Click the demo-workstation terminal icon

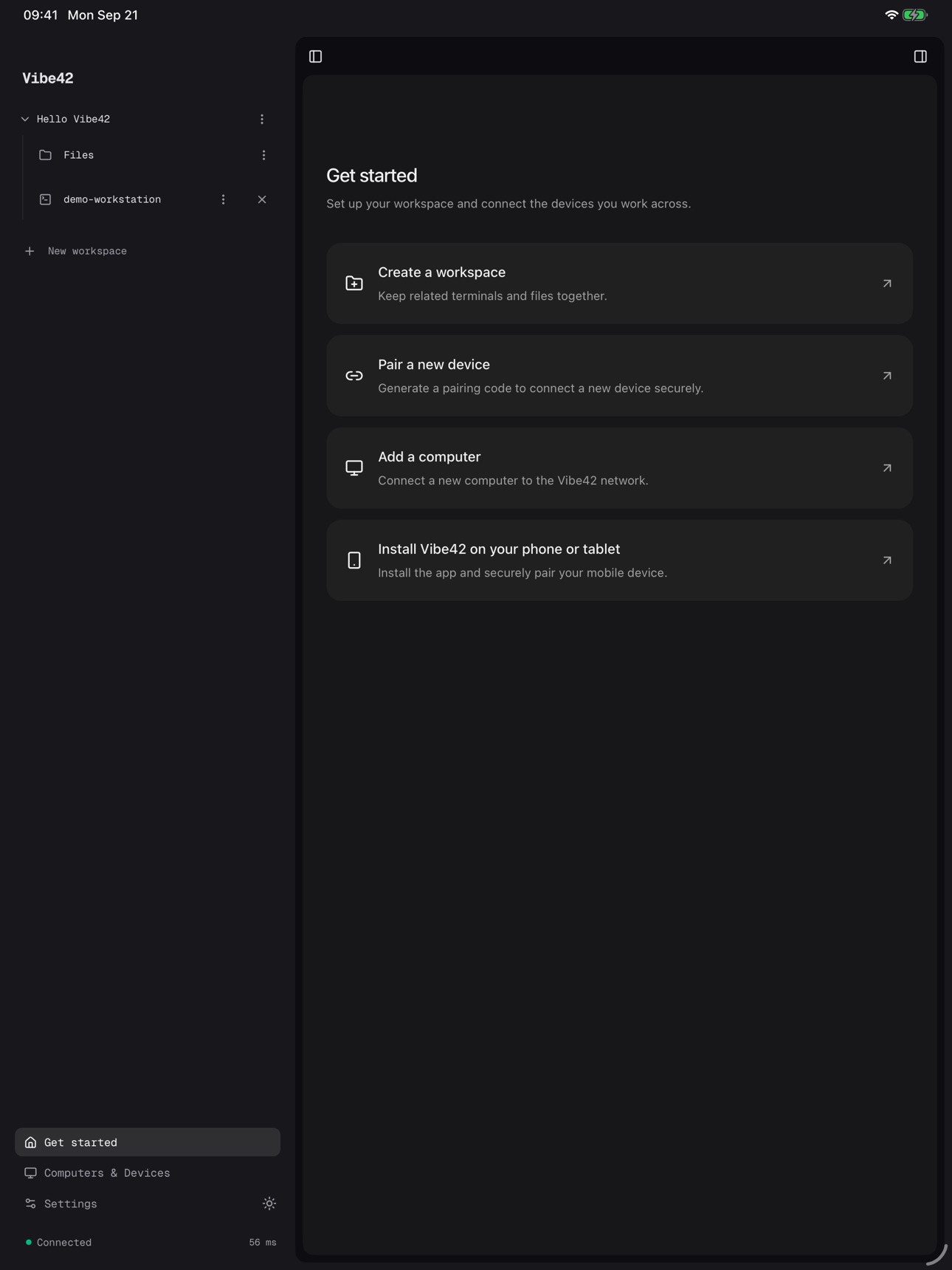(45, 199)
